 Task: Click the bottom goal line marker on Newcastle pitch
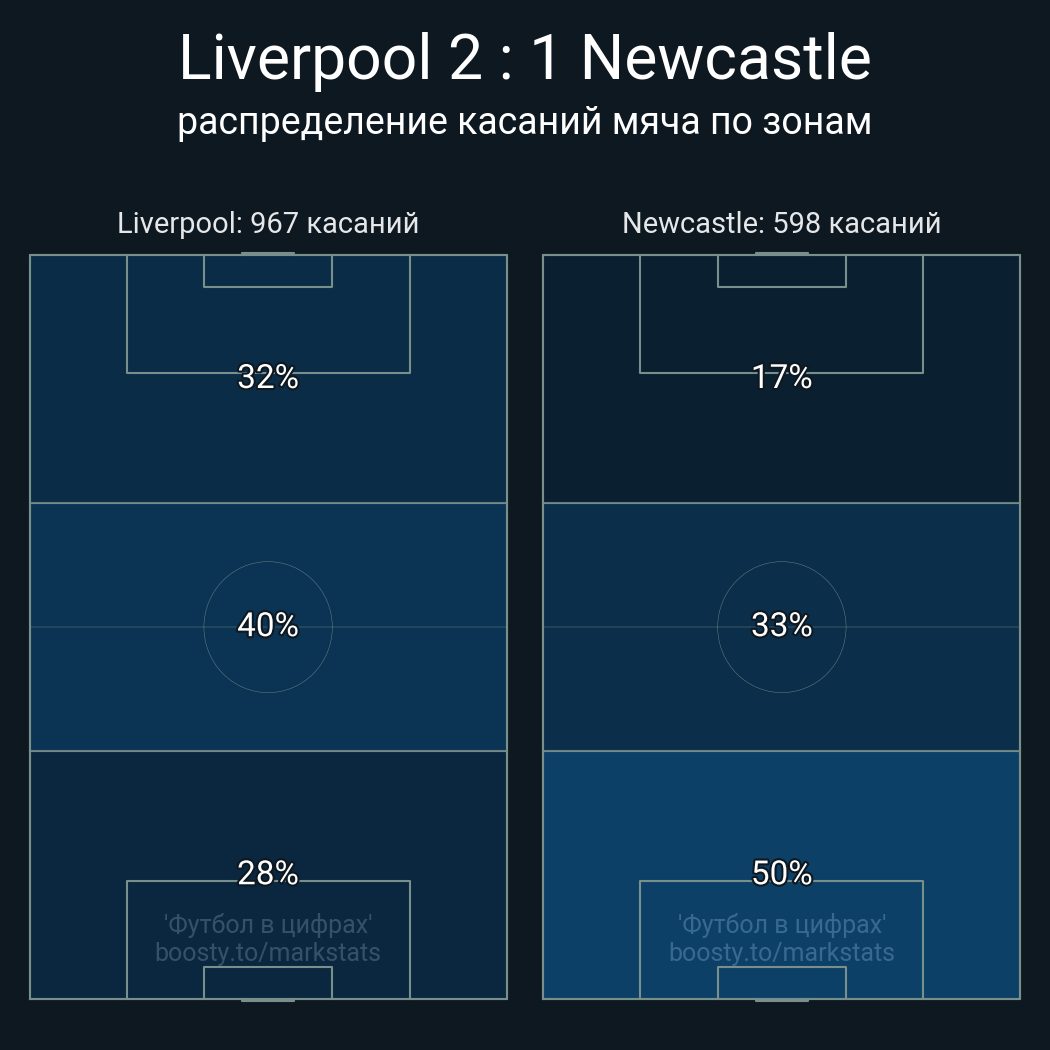781,999
